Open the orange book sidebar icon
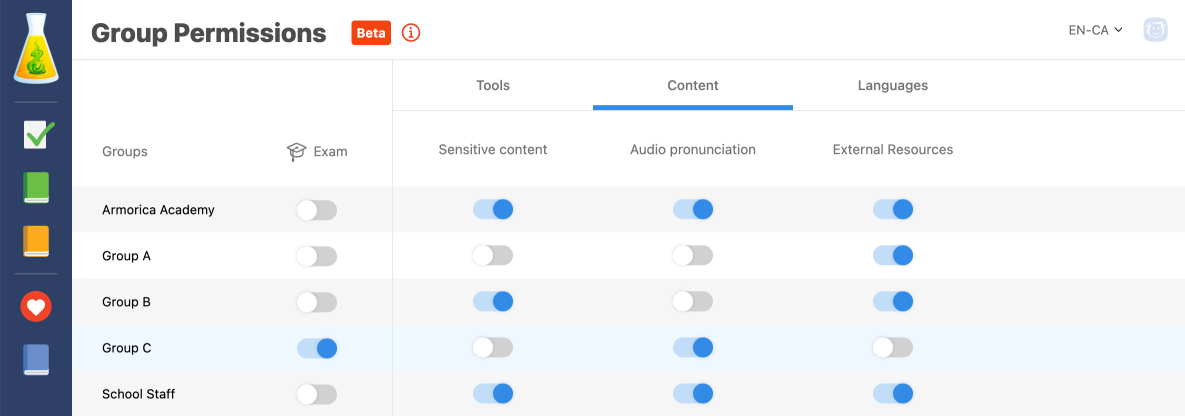The width and height of the screenshot is (1185, 416). pyautogui.click(x=36, y=242)
